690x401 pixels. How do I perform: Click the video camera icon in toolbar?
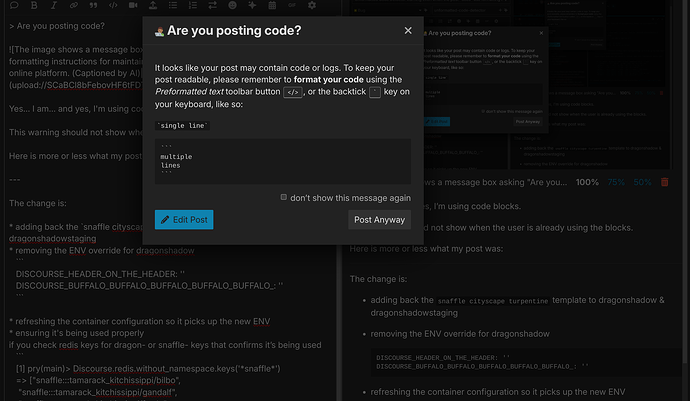point(133,5)
